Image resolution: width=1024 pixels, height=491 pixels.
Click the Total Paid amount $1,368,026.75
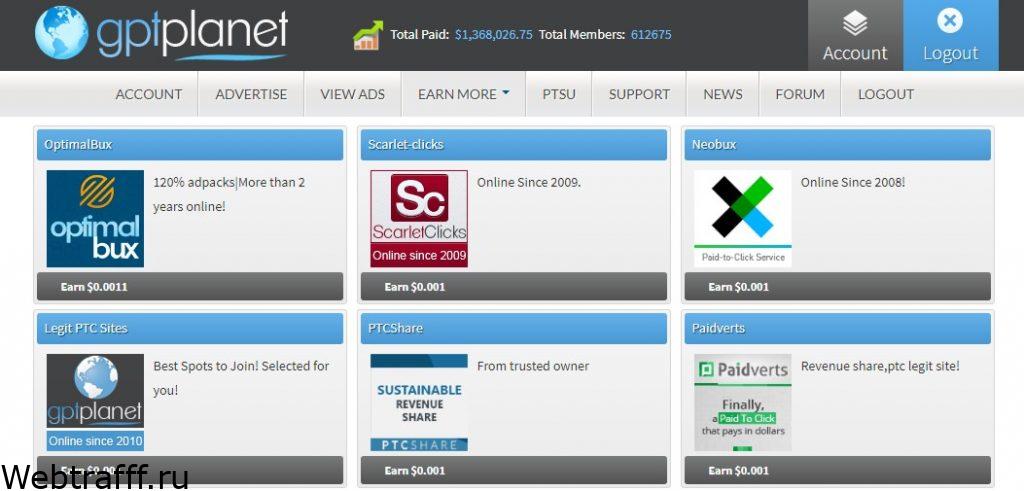click(x=494, y=35)
